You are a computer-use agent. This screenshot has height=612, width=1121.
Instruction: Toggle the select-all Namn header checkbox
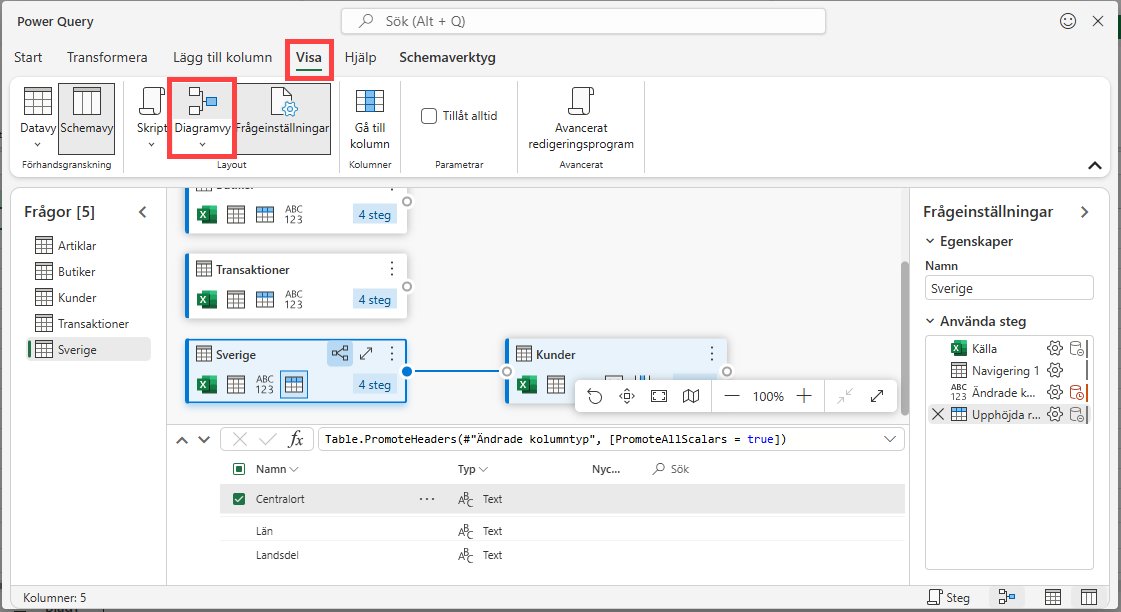coord(239,469)
